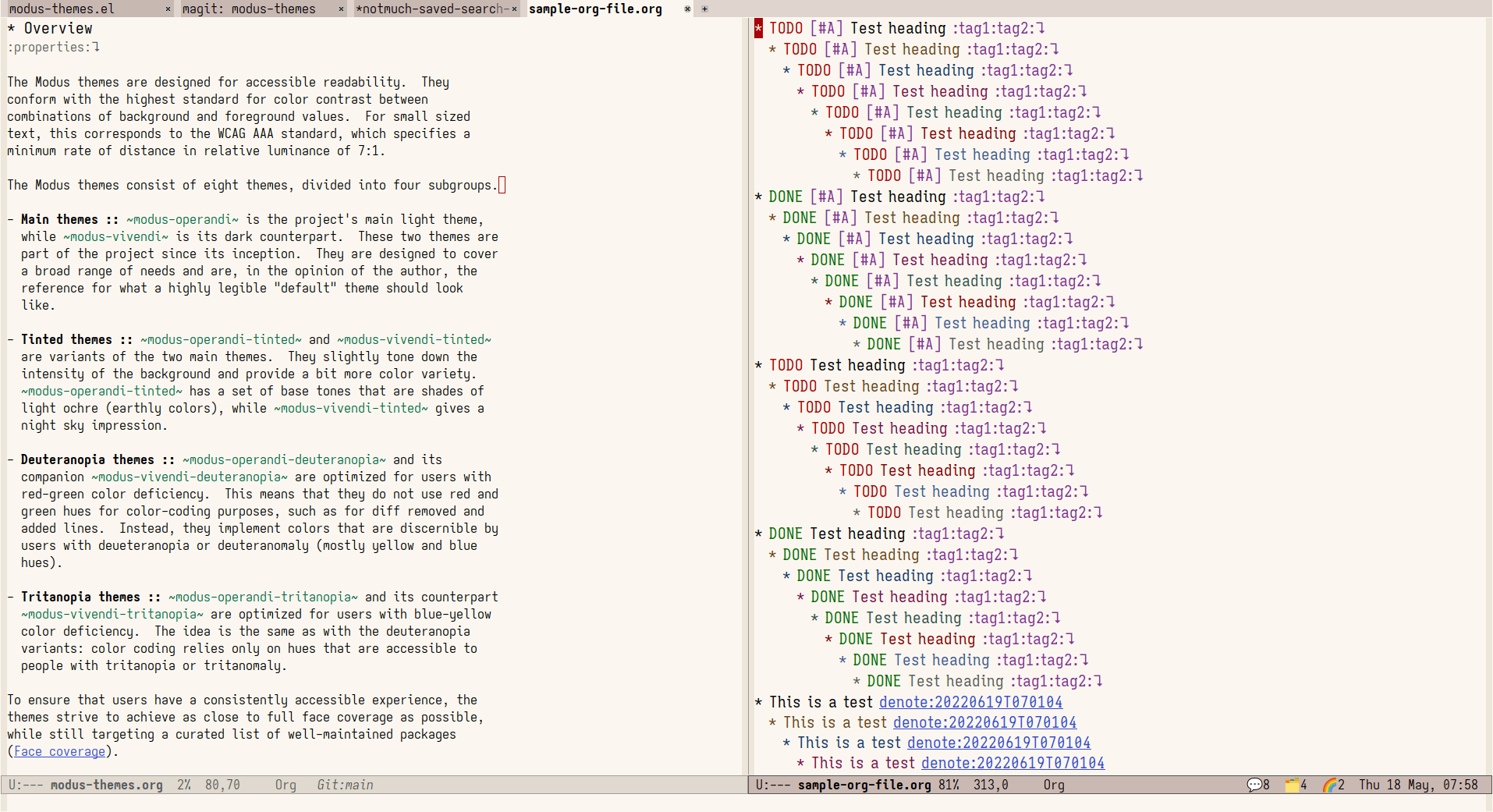Click TODO keyword on top-level heading without priority
The height and width of the screenshot is (812, 1493).
786,366
